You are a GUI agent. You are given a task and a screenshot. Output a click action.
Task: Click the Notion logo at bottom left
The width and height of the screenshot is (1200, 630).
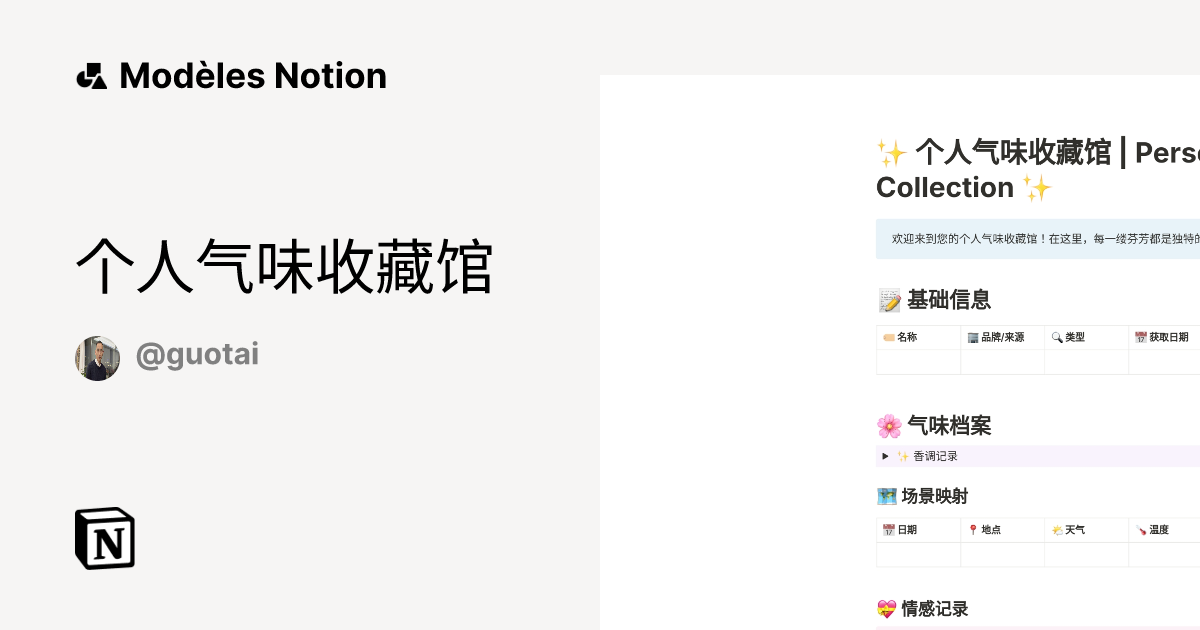point(104,538)
